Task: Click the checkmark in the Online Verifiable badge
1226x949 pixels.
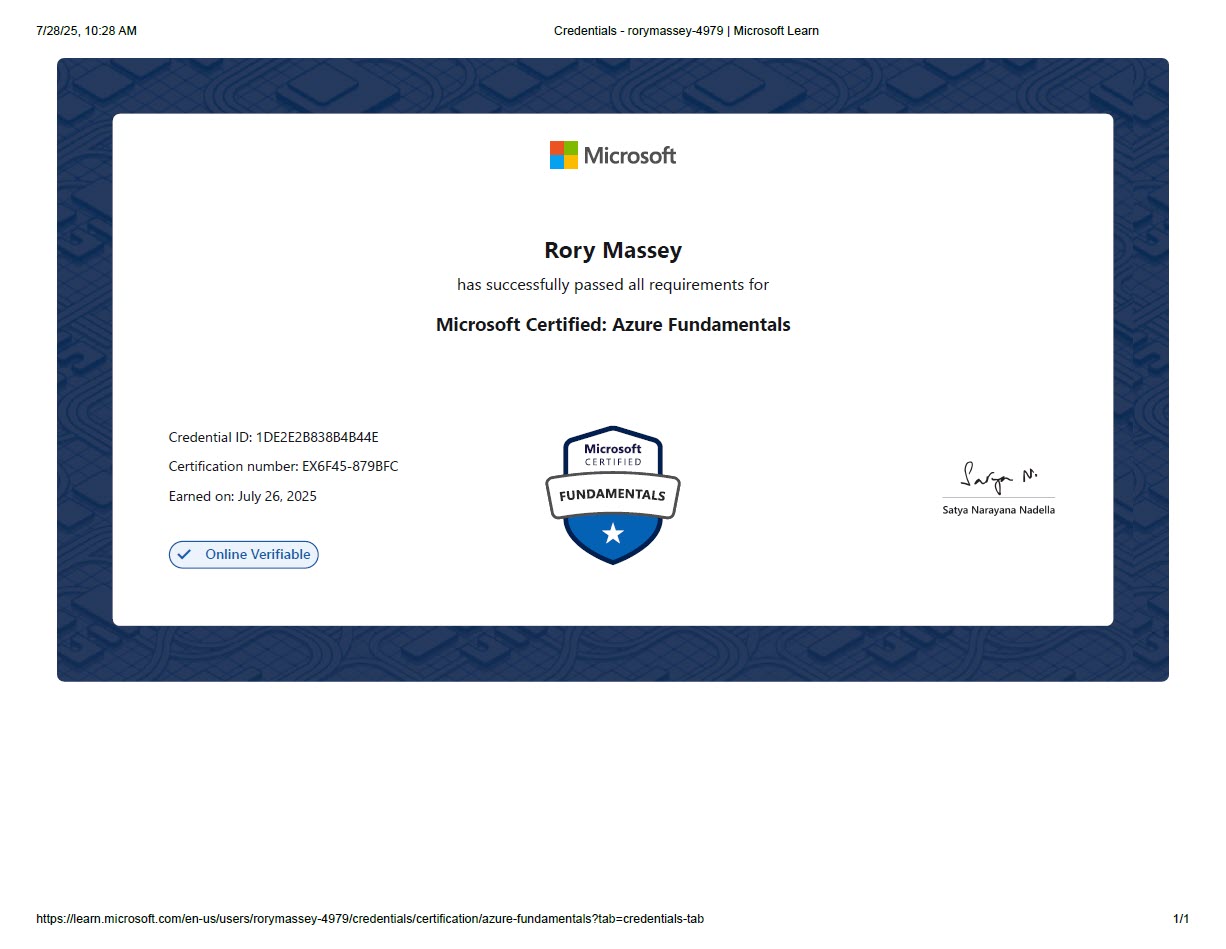Action: pyautogui.click(x=184, y=555)
